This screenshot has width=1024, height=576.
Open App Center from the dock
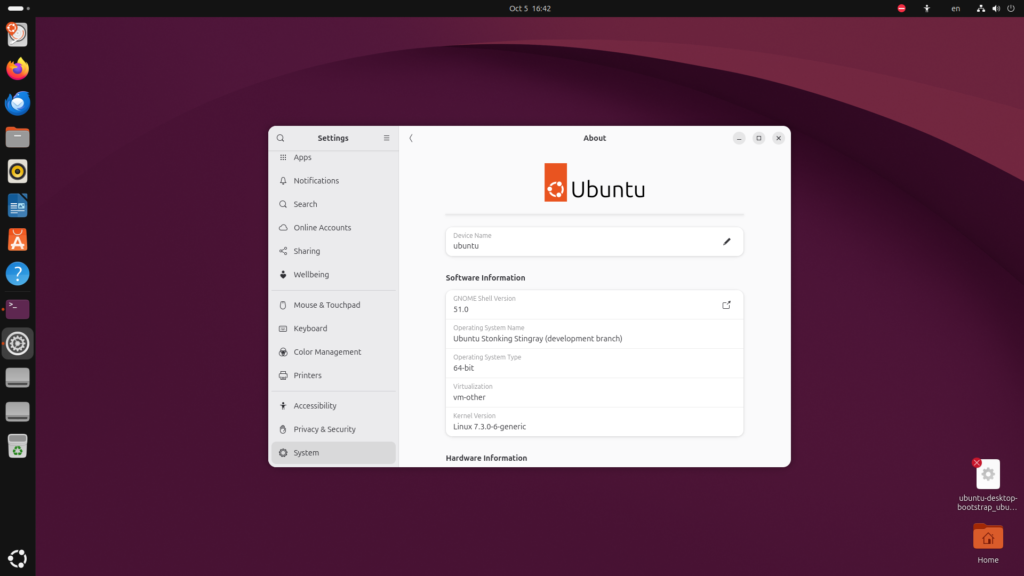click(x=18, y=240)
